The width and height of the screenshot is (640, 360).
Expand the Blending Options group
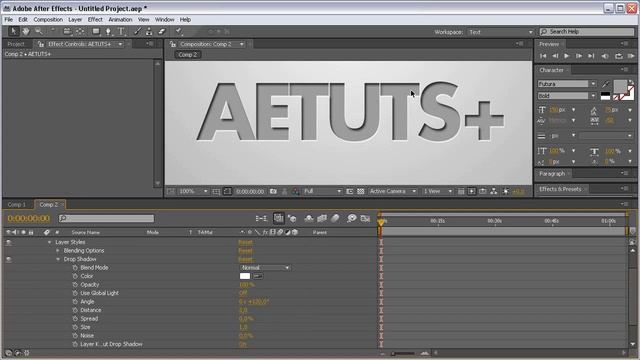(x=58, y=251)
